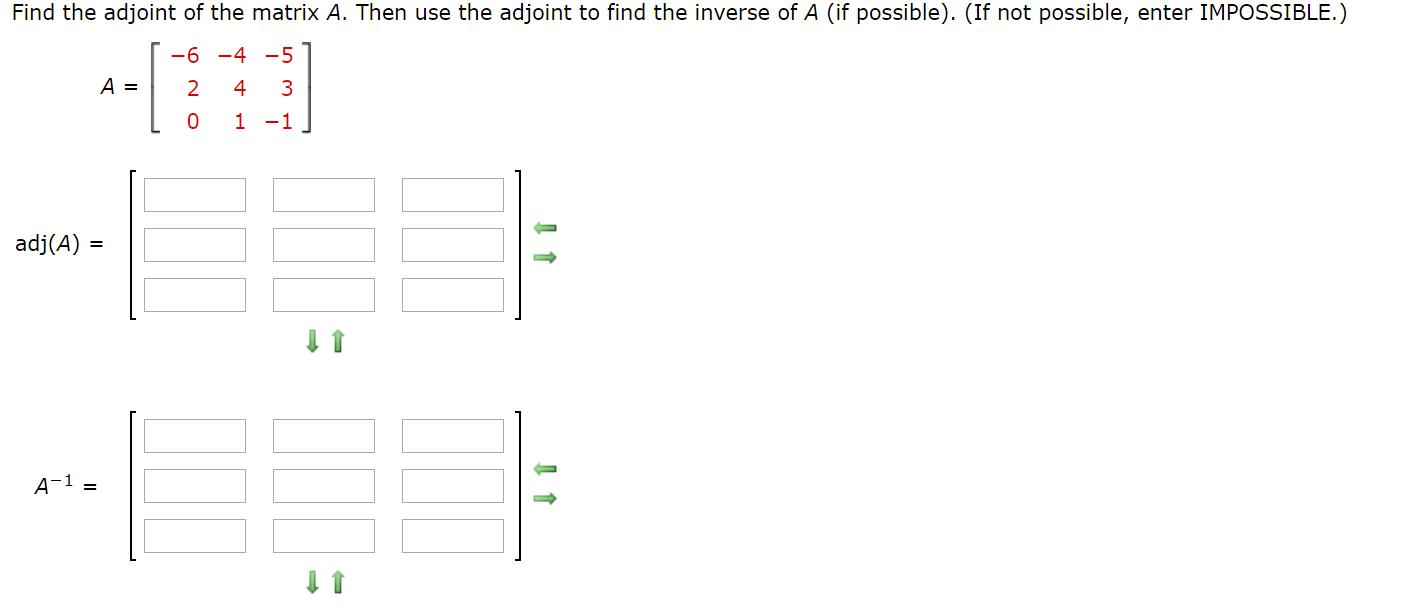The height and width of the screenshot is (616, 1416).
Task: Click the adj(A) = label
Action: [57, 244]
